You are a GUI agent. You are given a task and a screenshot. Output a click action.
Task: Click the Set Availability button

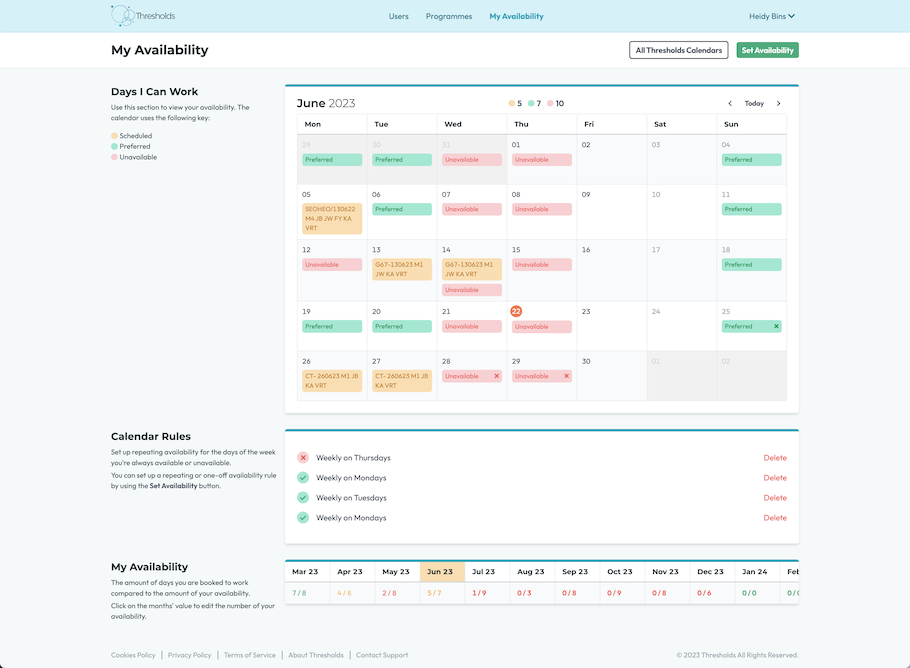click(x=767, y=50)
